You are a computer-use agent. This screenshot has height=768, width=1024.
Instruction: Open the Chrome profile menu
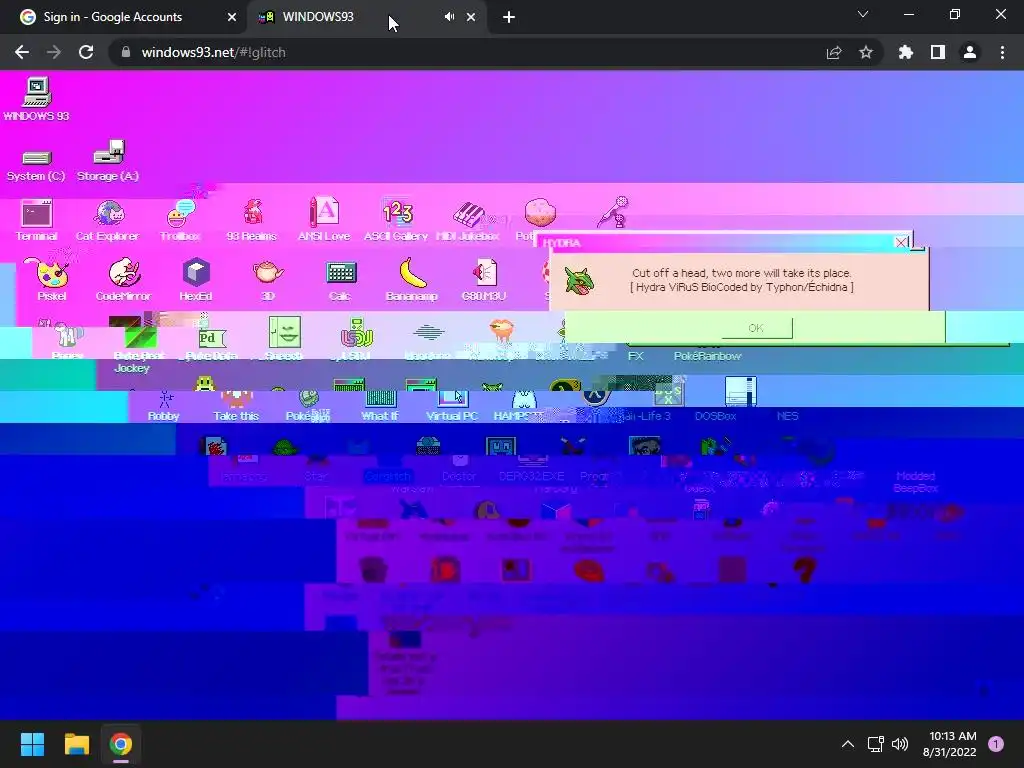[x=970, y=52]
